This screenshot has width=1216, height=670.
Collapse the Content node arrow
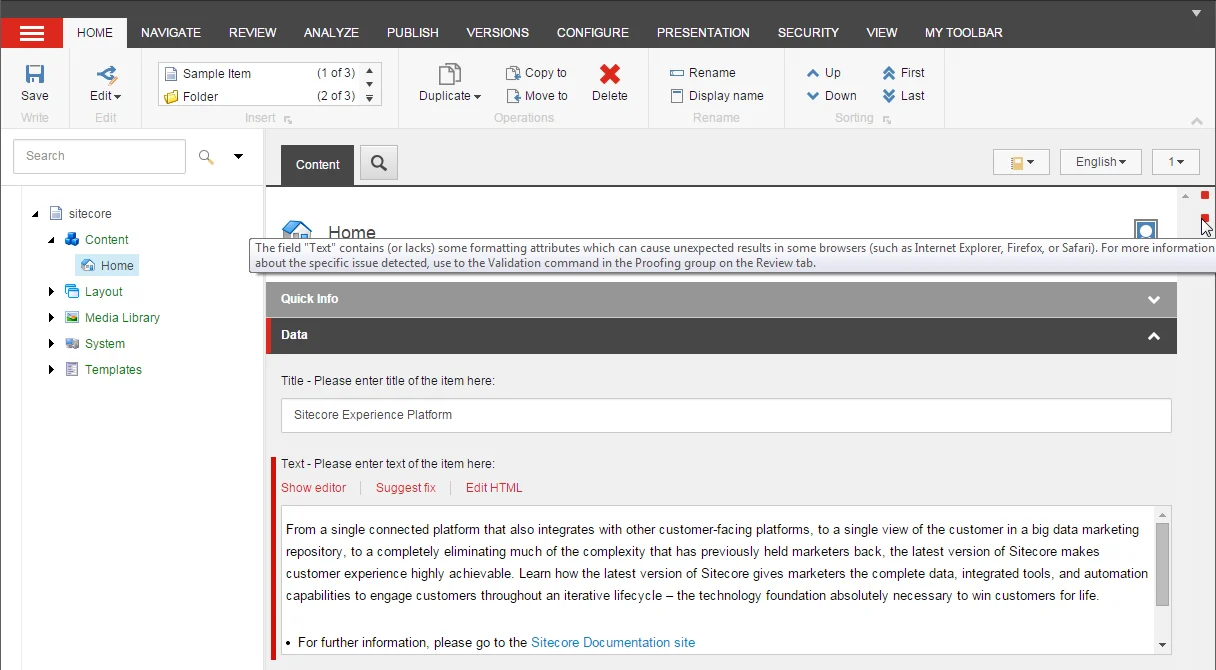pos(52,240)
